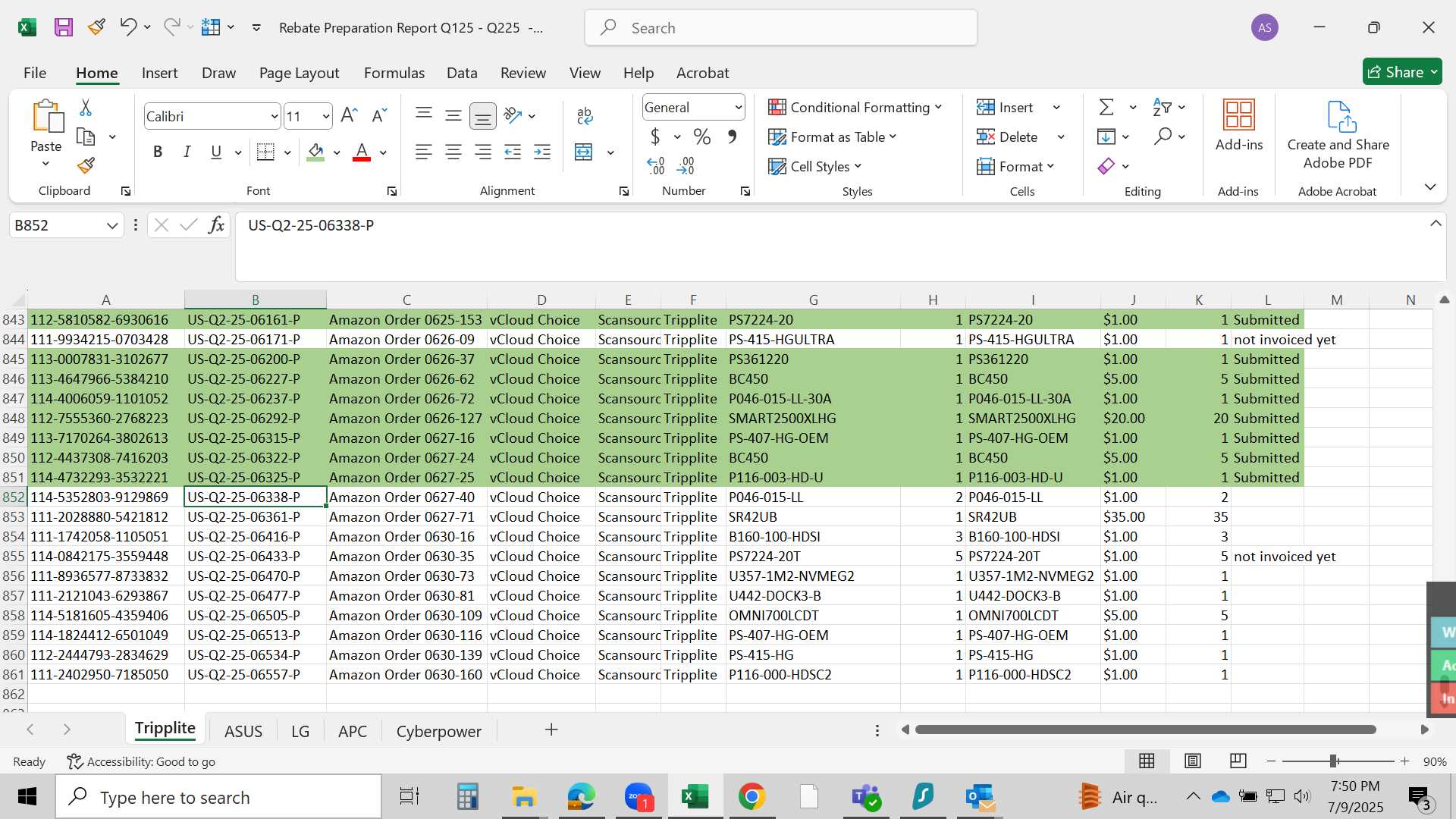Open the Name Box dropdown arrow
Screen dimensions: 1456x819
[112, 225]
